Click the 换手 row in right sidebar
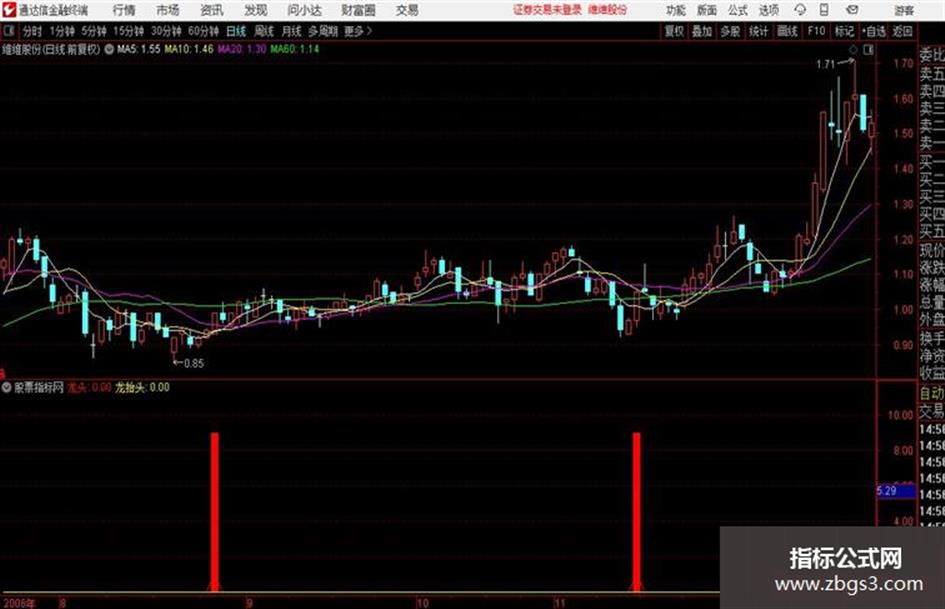Image resolution: width=945 pixels, height=609 pixels. coord(932,339)
